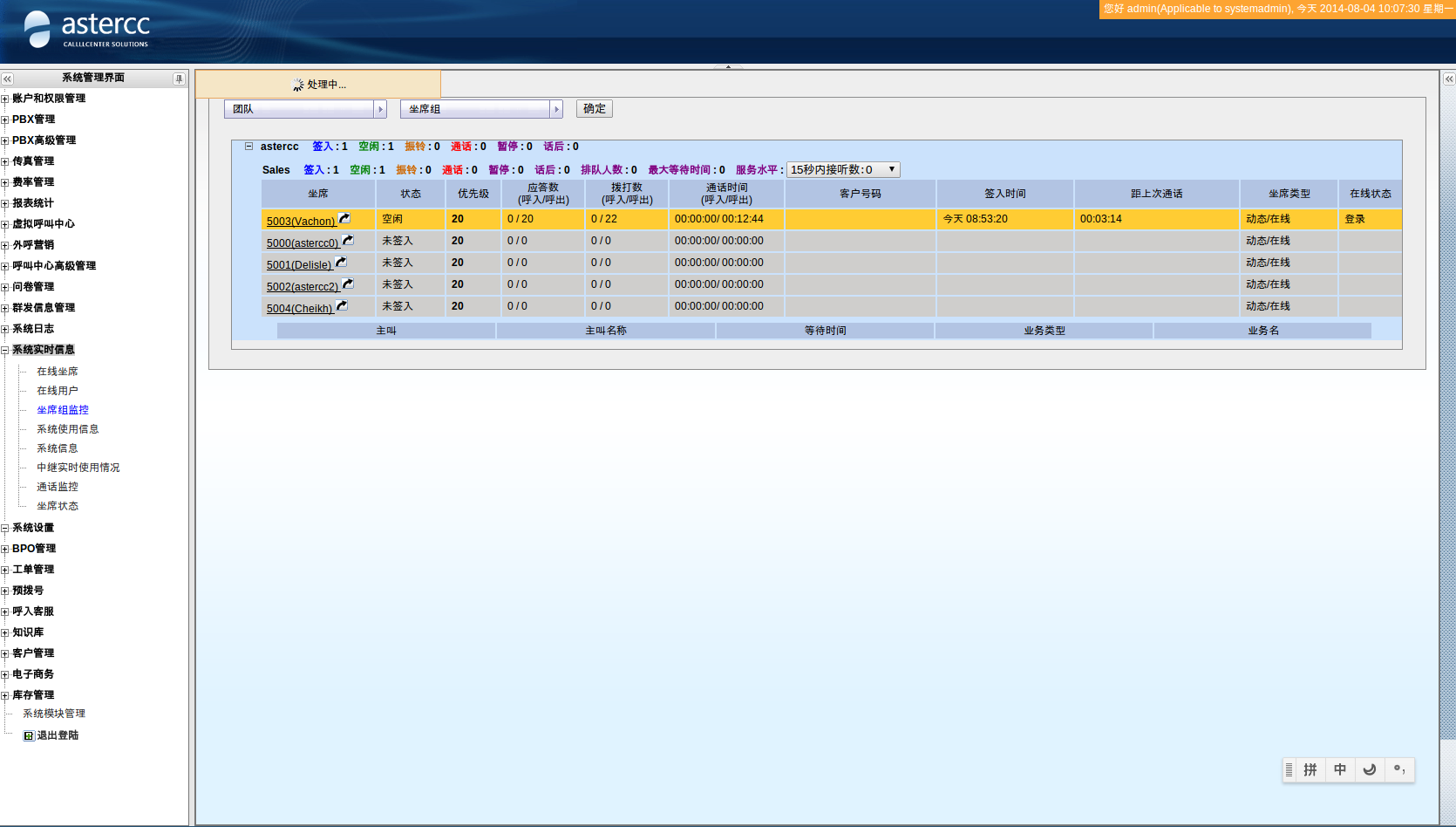Click the 确定 confirm button
This screenshot has width=1456, height=827.
click(594, 109)
